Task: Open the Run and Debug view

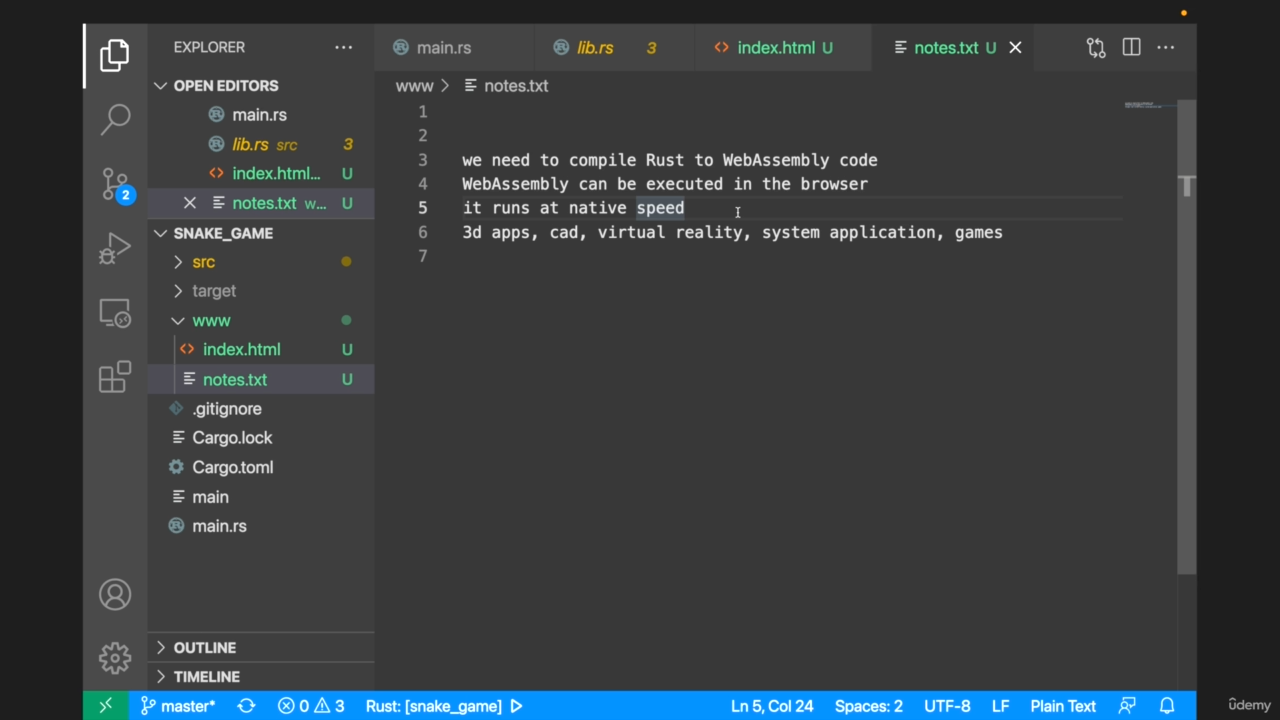Action: 115,249
